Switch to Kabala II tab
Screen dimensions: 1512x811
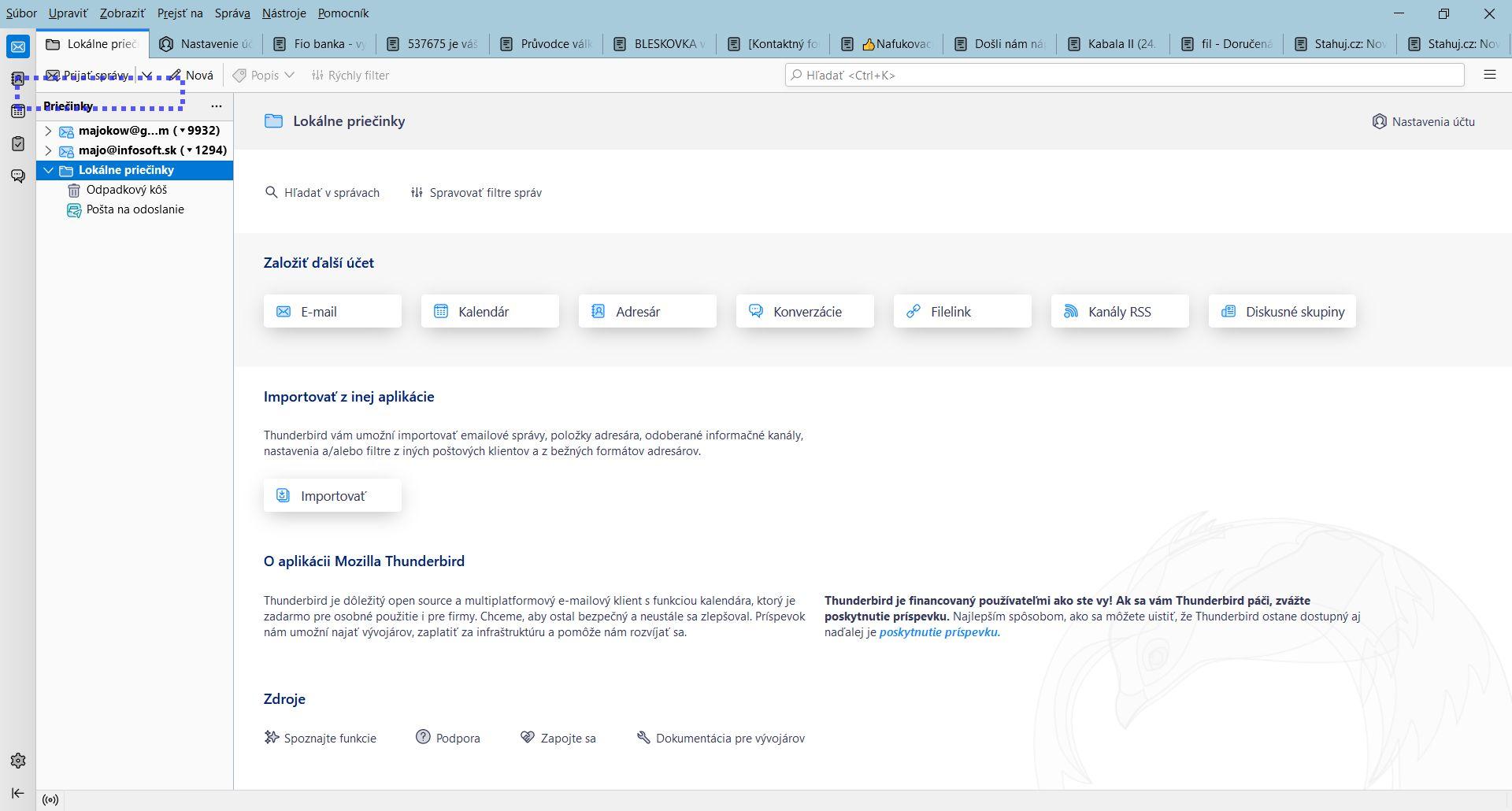[1114, 44]
